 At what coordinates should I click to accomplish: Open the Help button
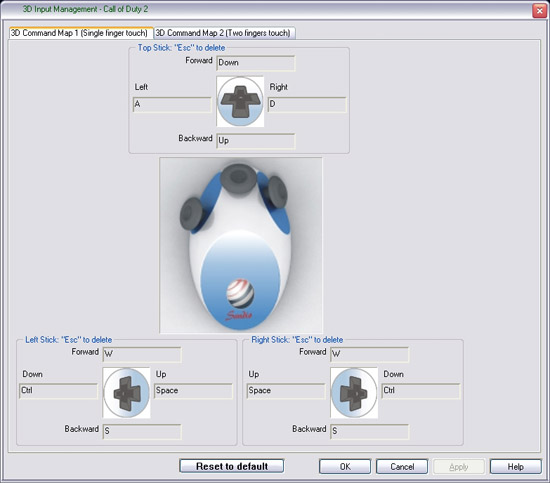coord(516,467)
